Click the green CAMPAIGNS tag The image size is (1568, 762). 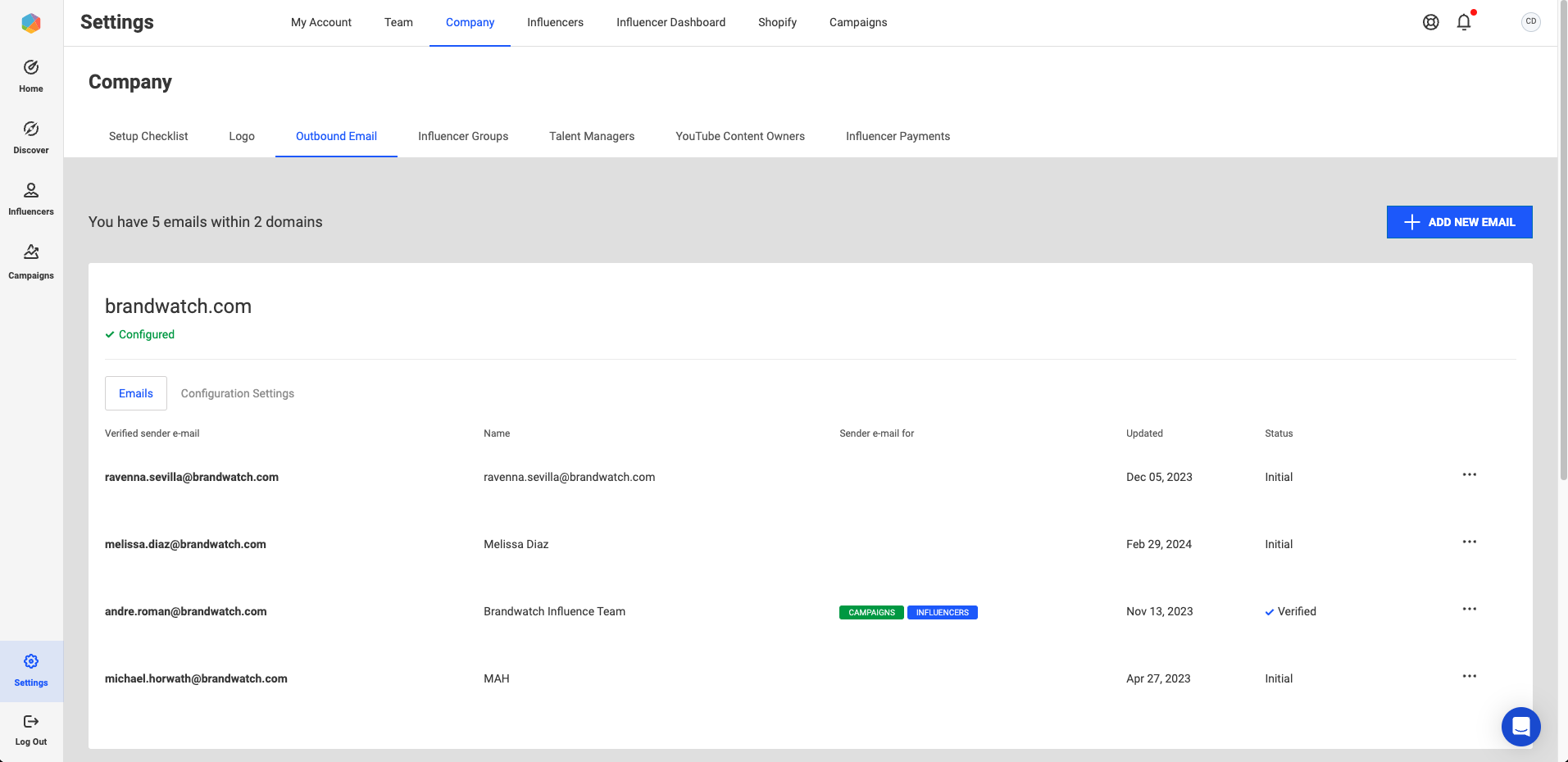pyautogui.click(x=871, y=612)
